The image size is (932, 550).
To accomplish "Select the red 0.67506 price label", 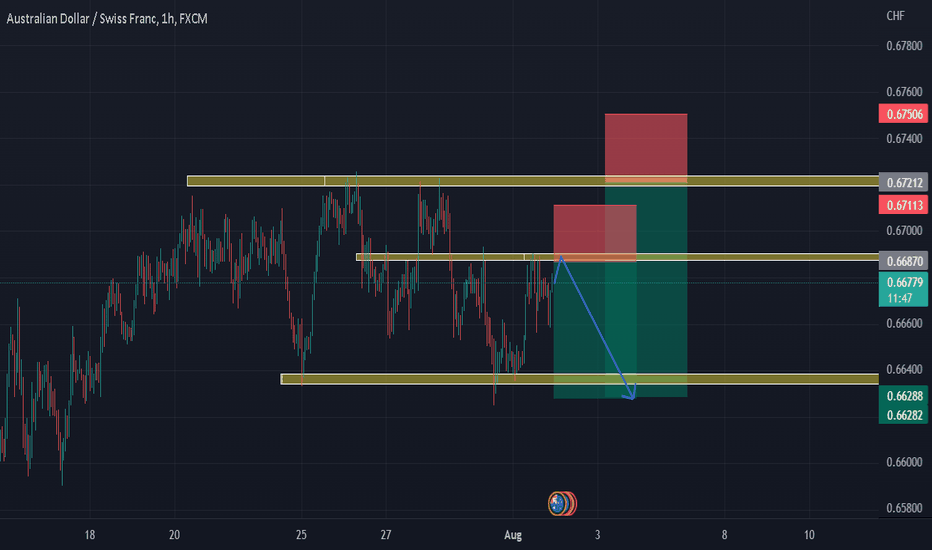I will click(903, 114).
